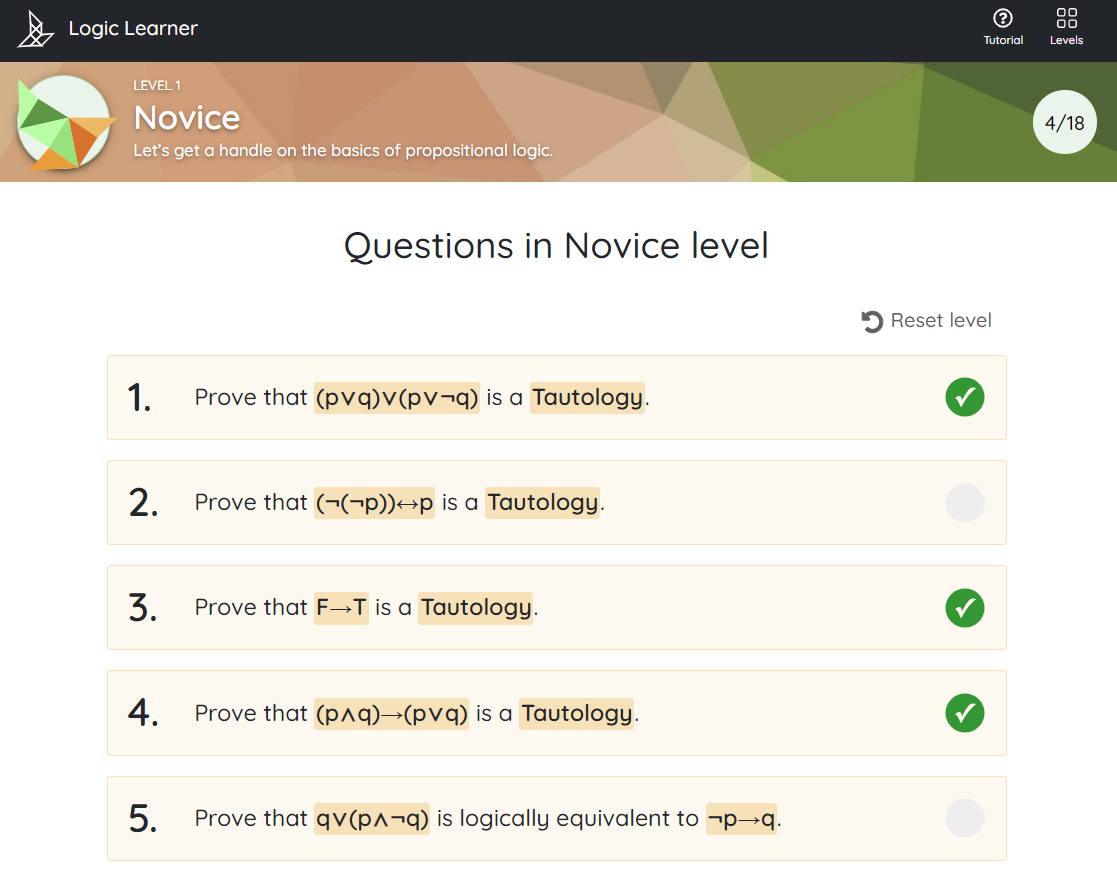Screen dimensions: 1117x870
Task: Click the Reset level undo arrow icon
Action: pyautogui.click(x=872, y=321)
